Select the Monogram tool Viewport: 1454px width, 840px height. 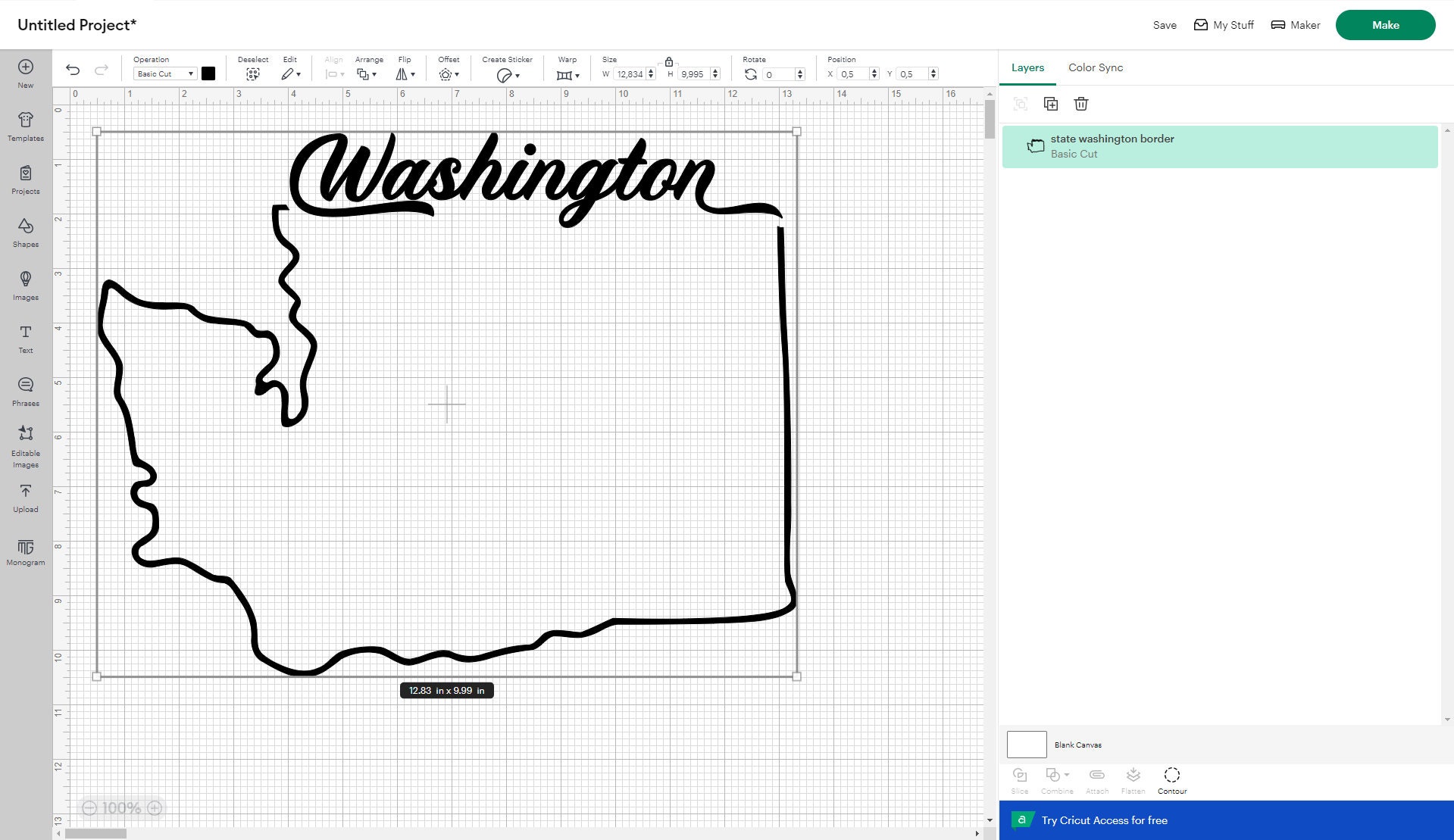(x=25, y=551)
